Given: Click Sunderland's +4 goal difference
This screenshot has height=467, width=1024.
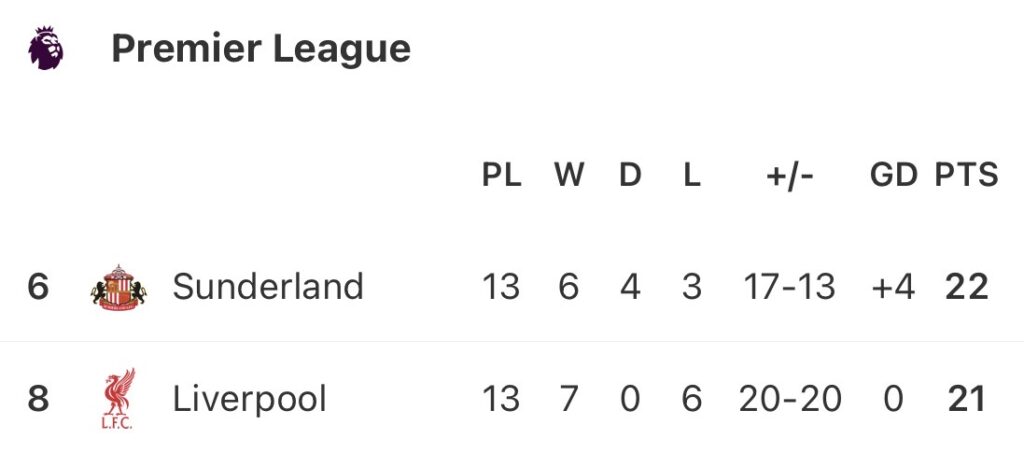Looking at the screenshot, I should tap(893, 287).
